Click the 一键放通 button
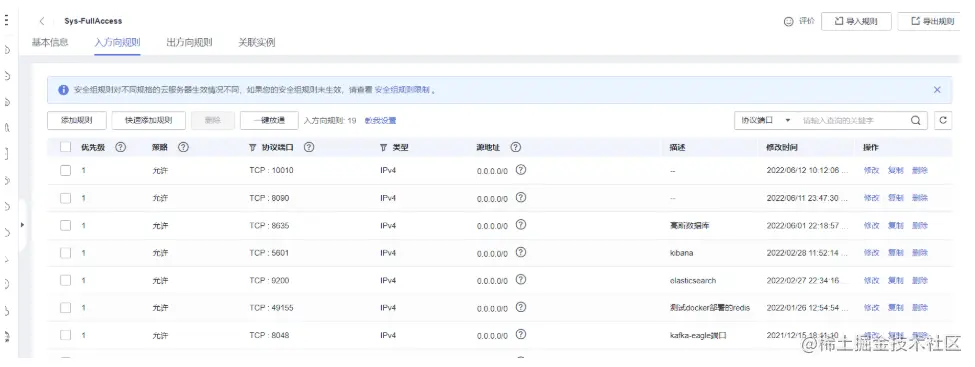Viewport: 975px width, 367px height. (x=269, y=121)
